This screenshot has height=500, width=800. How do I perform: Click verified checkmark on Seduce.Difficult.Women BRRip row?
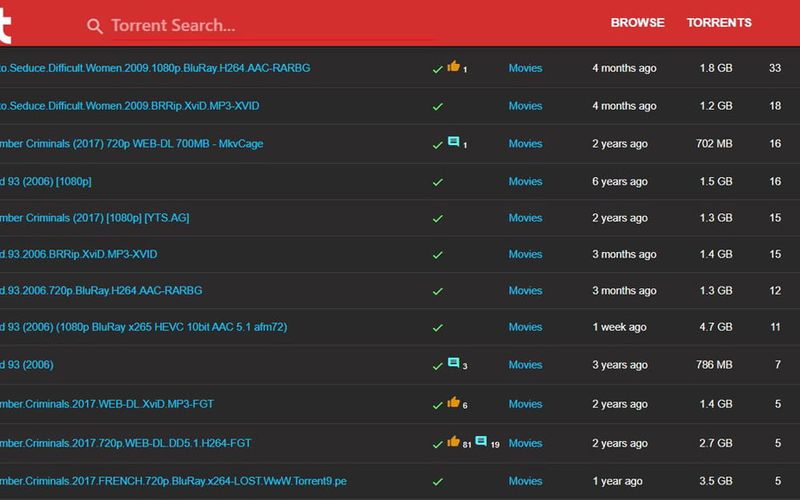tap(437, 107)
